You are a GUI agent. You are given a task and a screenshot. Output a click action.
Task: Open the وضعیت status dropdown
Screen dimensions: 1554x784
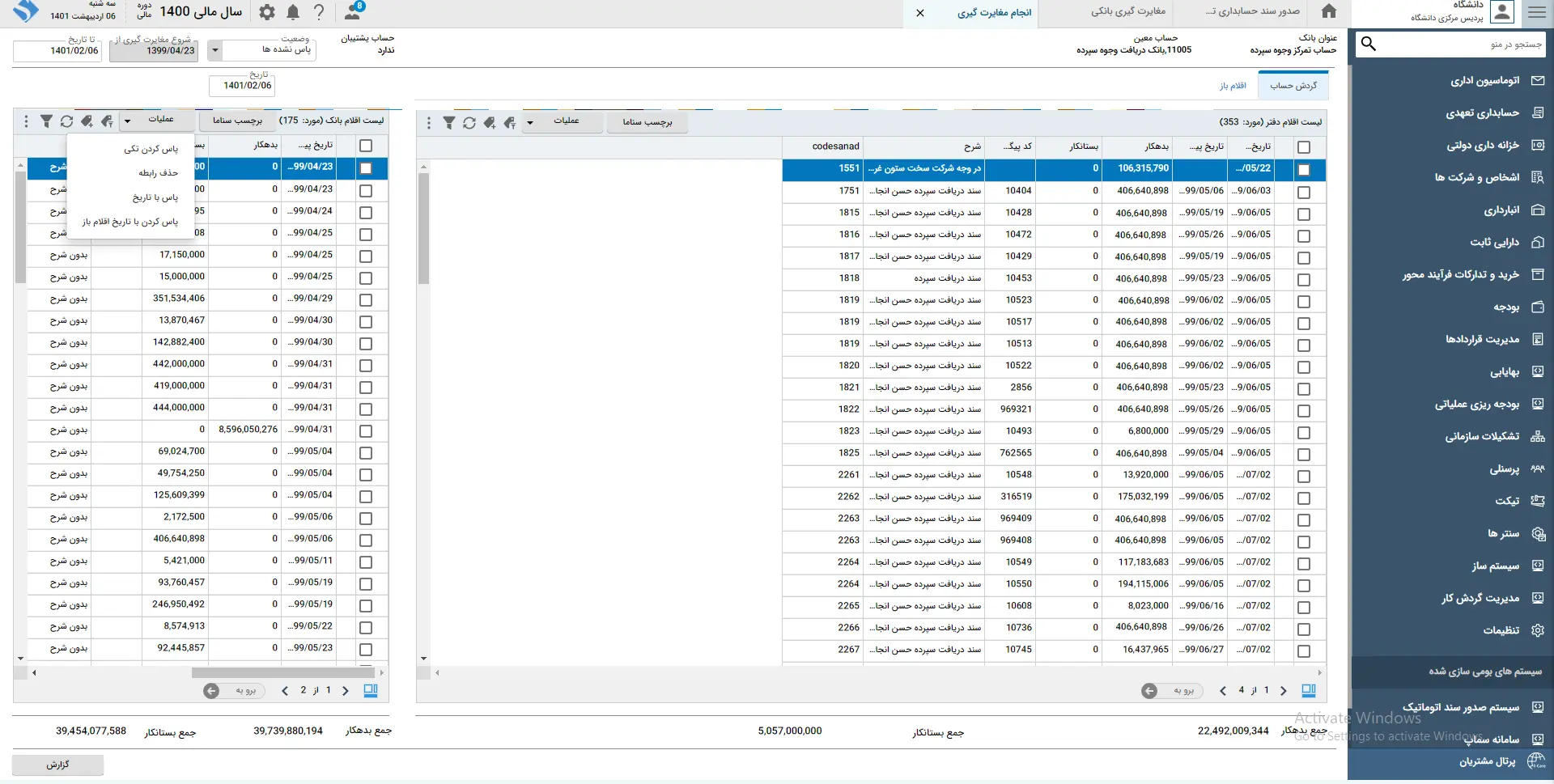(x=215, y=50)
